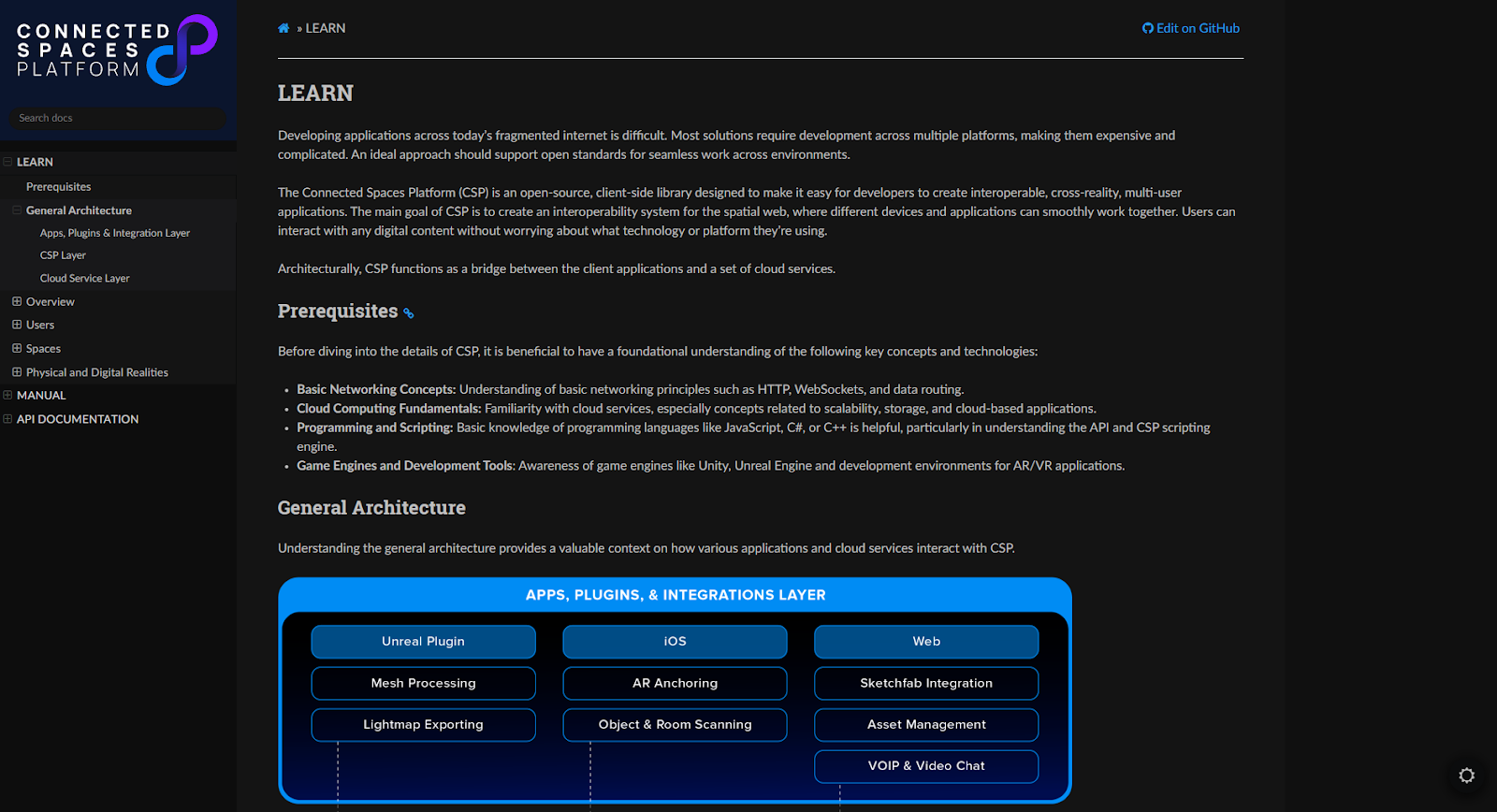Open Cloud Service Layer sidebar item
The height and width of the screenshot is (812, 1497).
85,279
